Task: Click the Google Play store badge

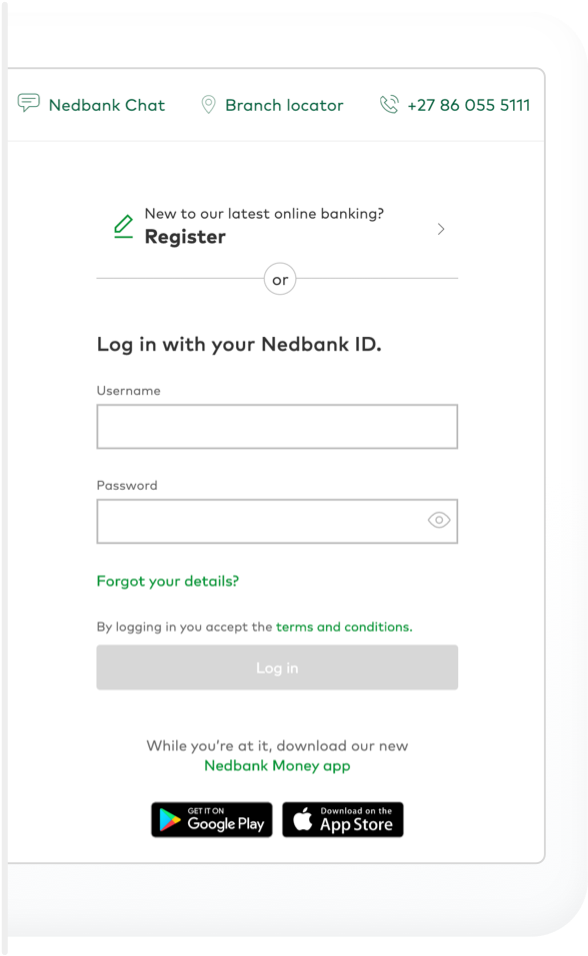Action: (x=211, y=820)
